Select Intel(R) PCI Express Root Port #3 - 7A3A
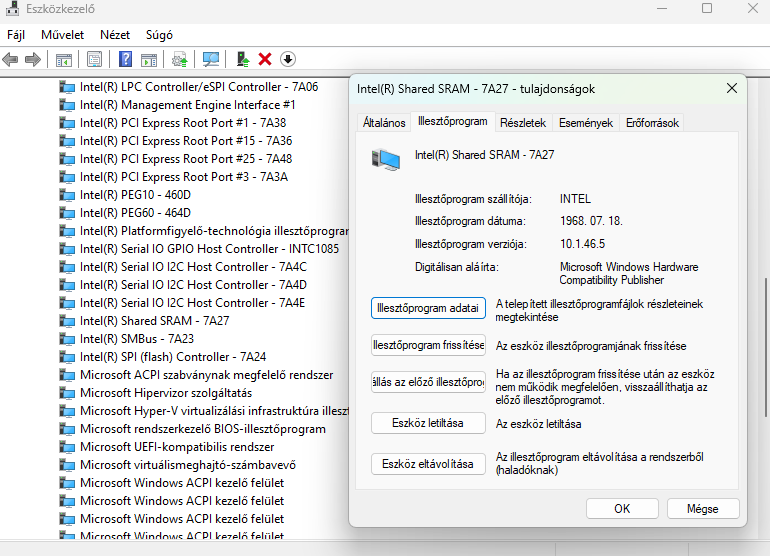The height and width of the screenshot is (556, 770). click(184, 177)
